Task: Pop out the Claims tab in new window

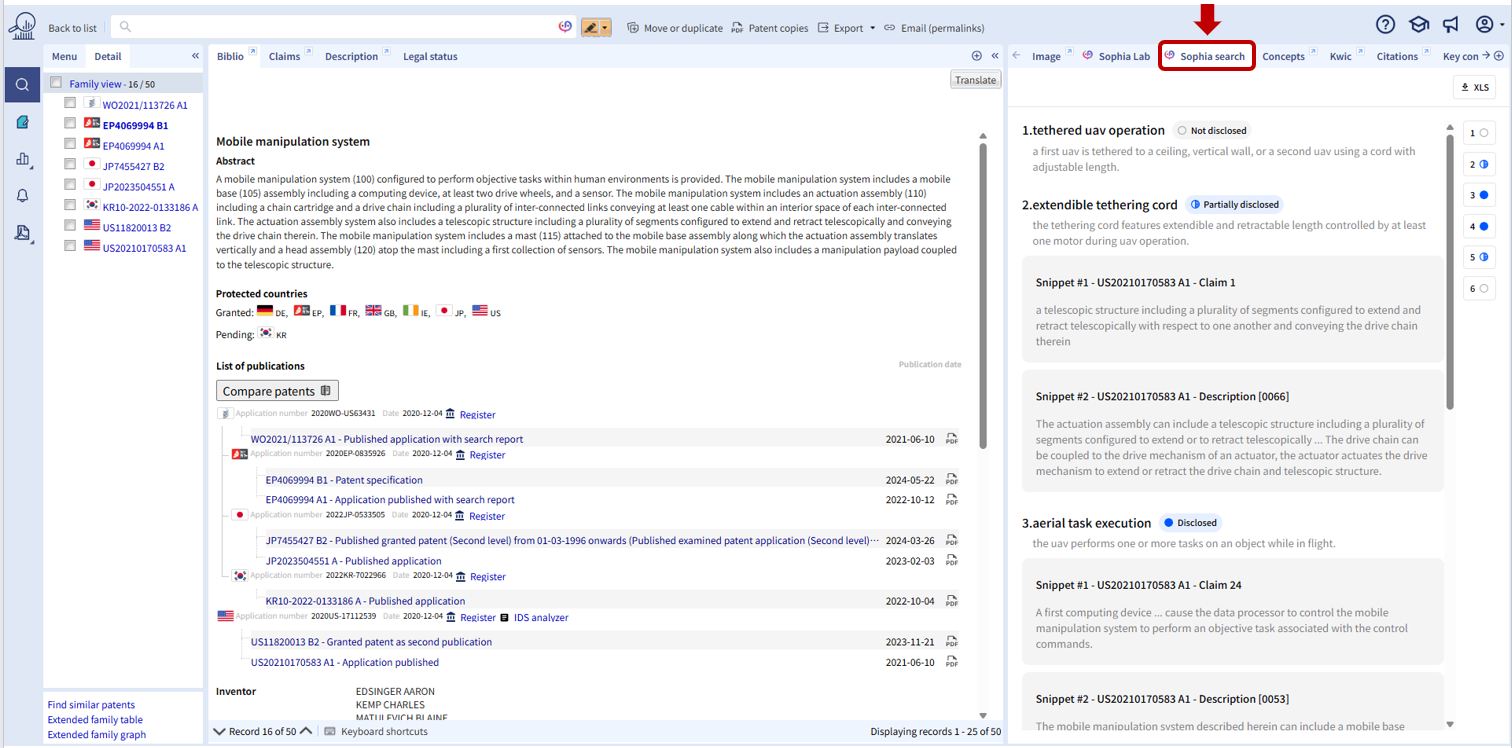Action: [x=309, y=52]
